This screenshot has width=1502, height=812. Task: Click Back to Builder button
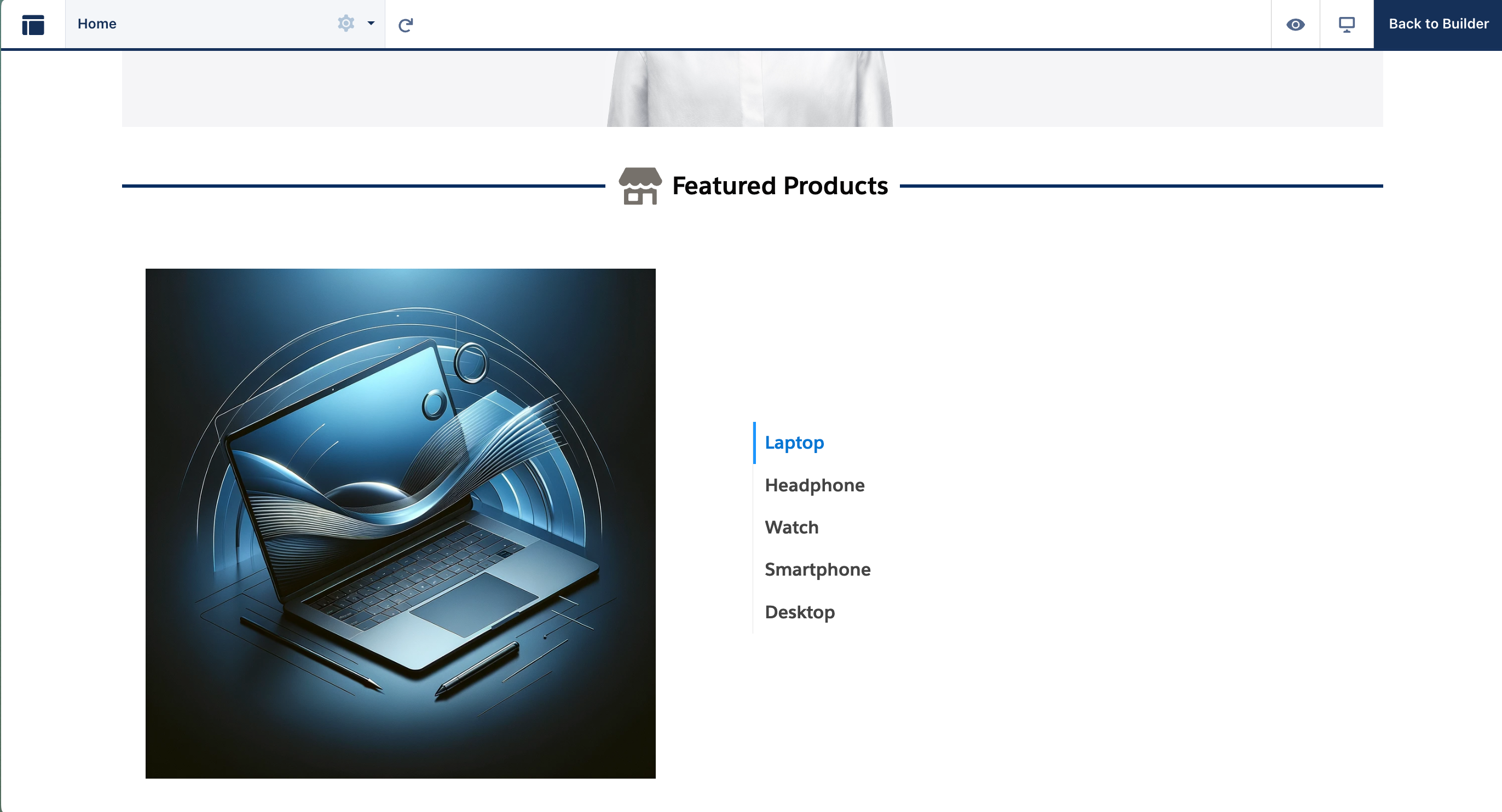click(x=1438, y=24)
